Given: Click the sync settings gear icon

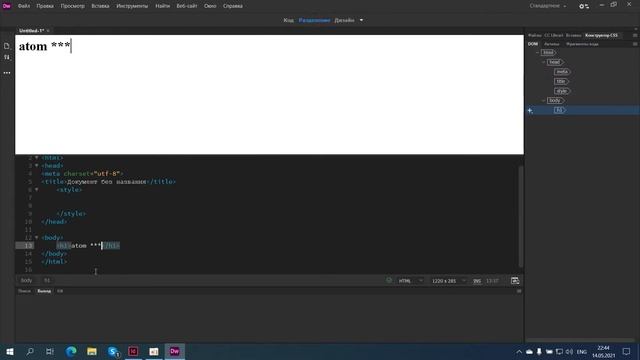Looking at the screenshot, I should pyautogui.click(x=584, y=6).
